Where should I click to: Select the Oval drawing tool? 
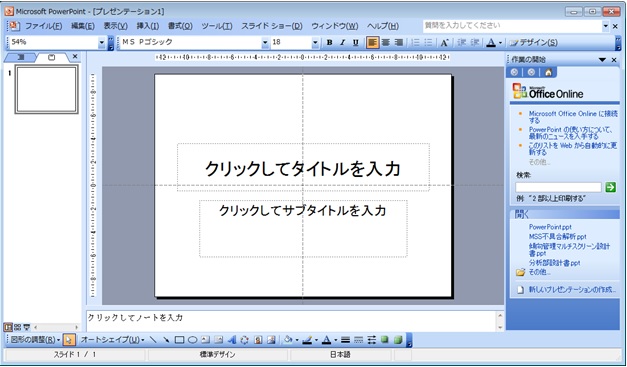193,340
